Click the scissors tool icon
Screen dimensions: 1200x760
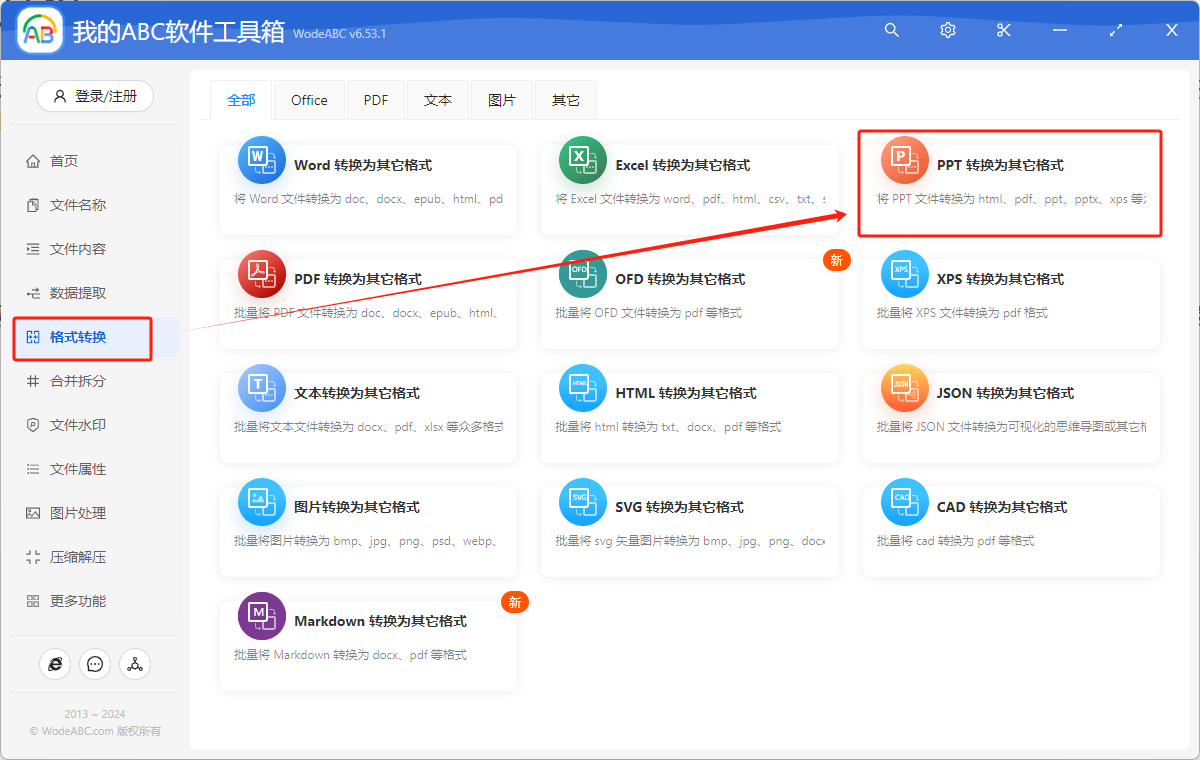pyautogui.click(x=1004, y=31)
